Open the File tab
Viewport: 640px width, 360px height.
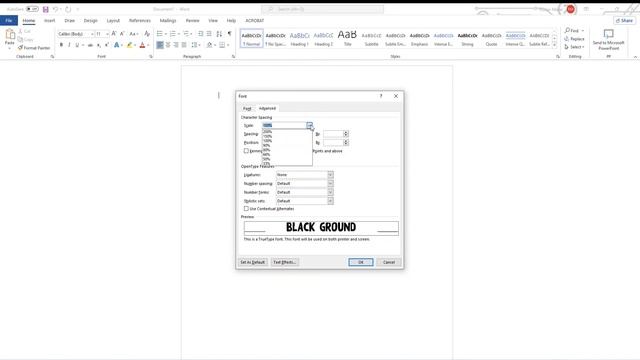point(9,20)
